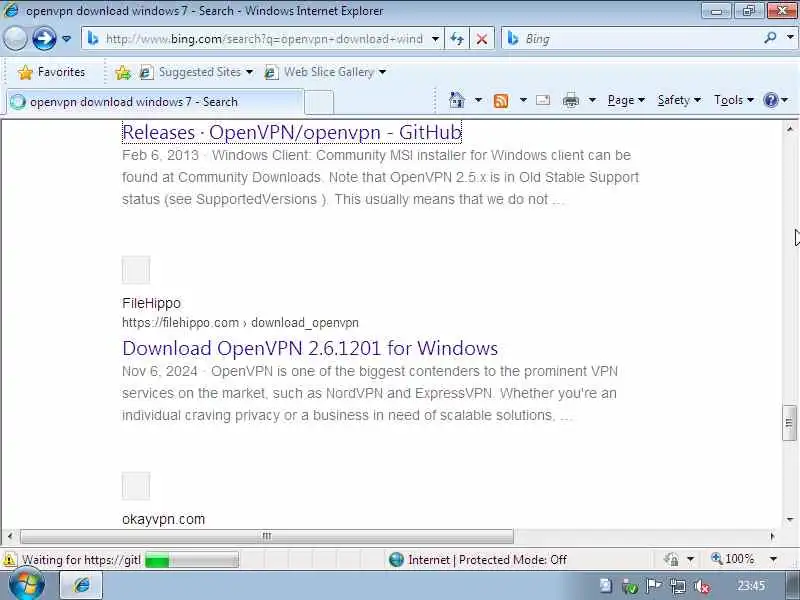The image size is (800, 600).
Task: Click the vertical scrollbar down arrow
Action: pos(790,520)
